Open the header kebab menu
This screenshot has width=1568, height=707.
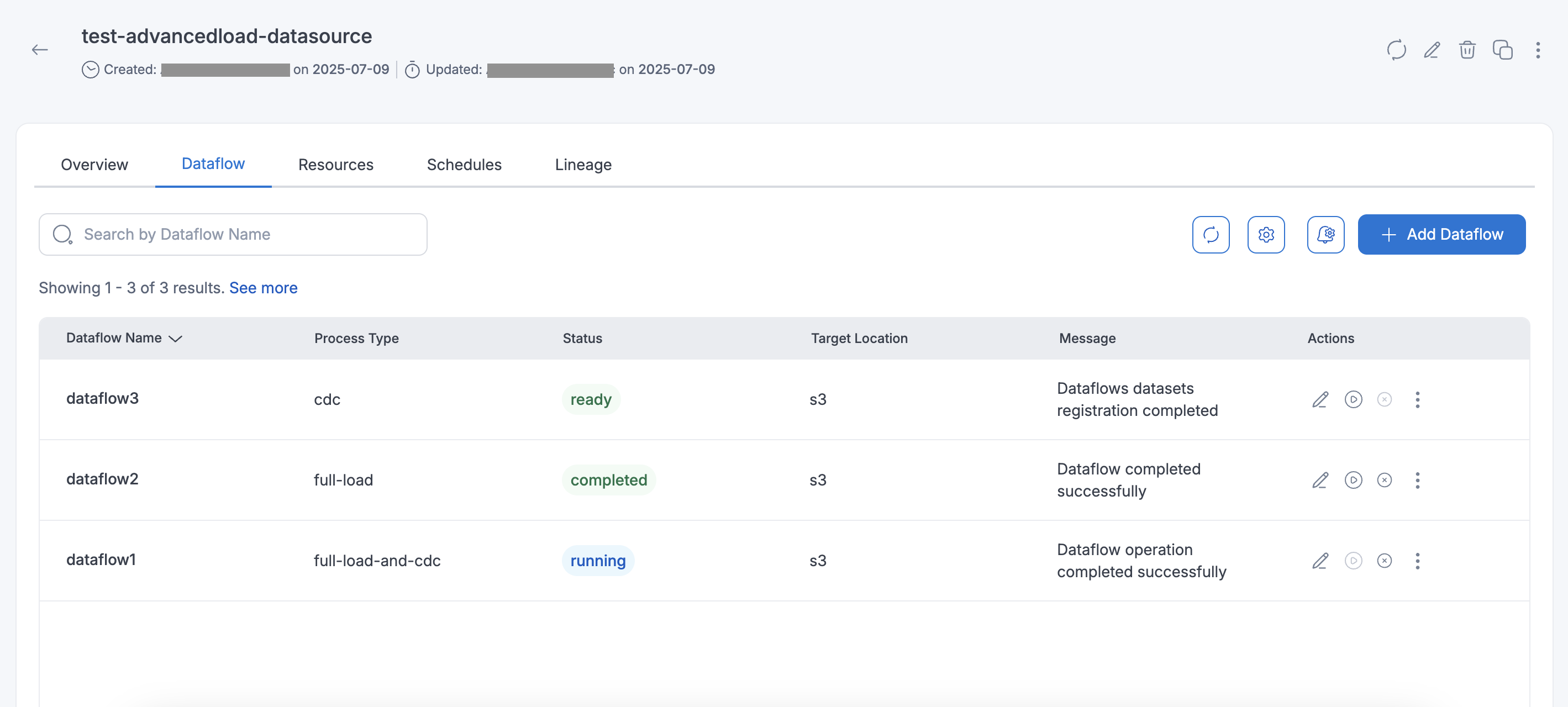click(1538, 50)
